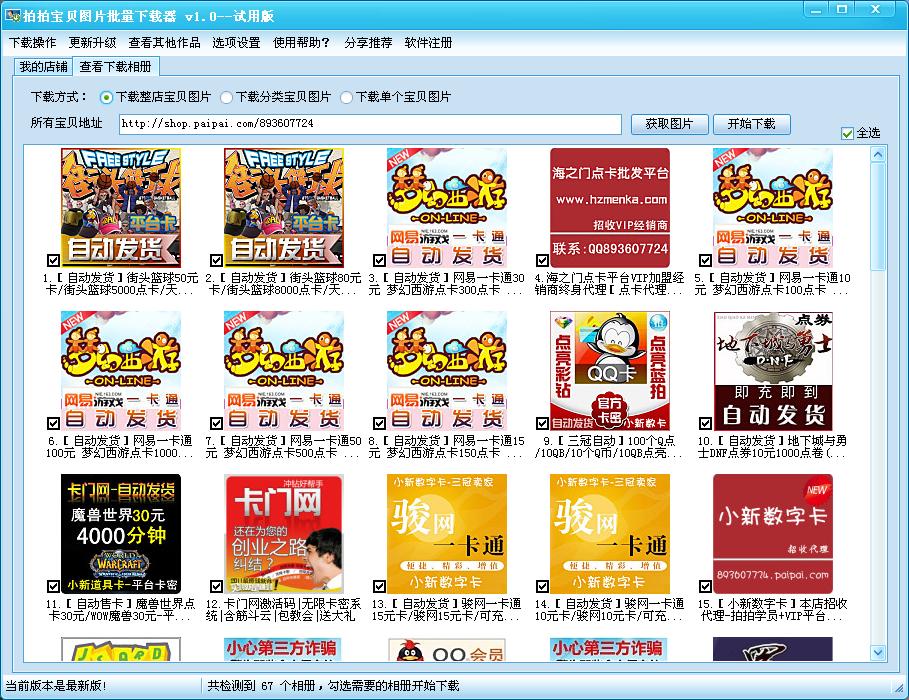Uncheck item 6 网易一卡通100元 checkbox
909x700 pixels.
[x=53, y=423]
